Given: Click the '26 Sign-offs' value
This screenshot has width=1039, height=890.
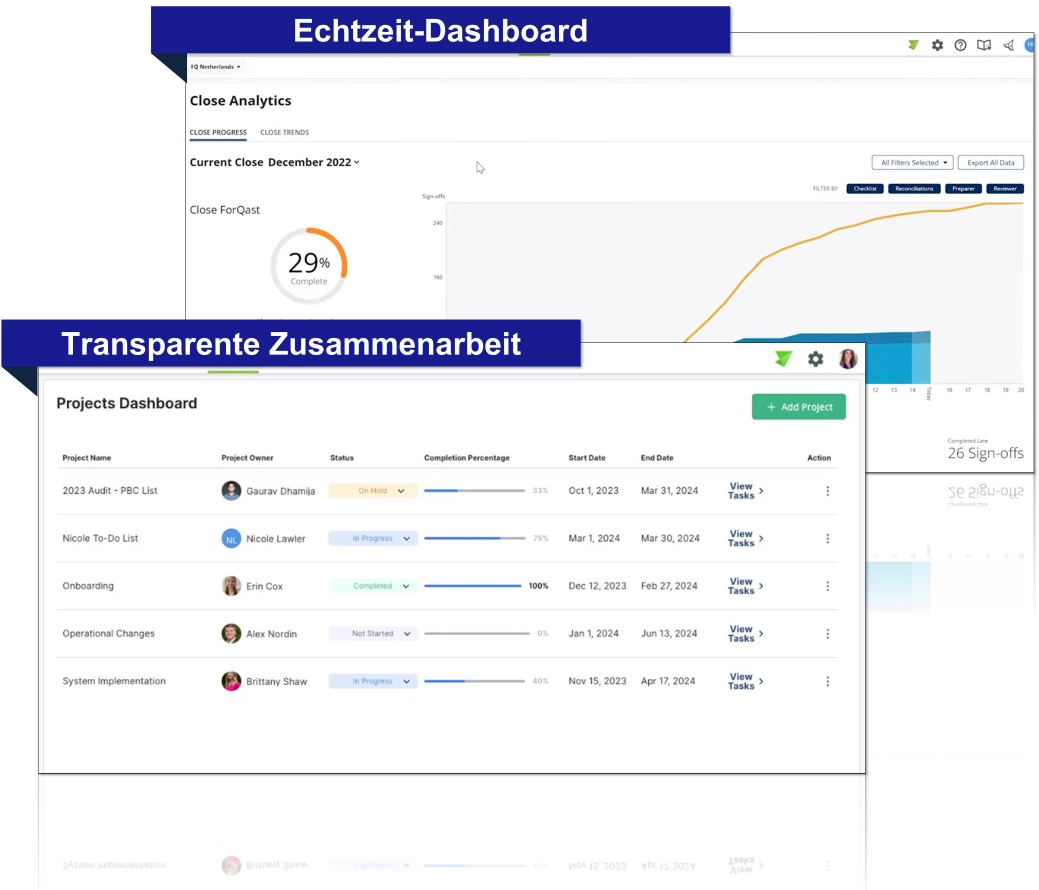Looking at the screenshot, I should click(x=985, y=453).
